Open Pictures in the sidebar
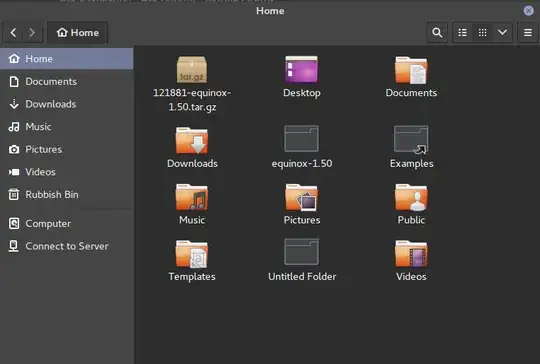This screenshot has width=540, height=364. tap(66, 149)
